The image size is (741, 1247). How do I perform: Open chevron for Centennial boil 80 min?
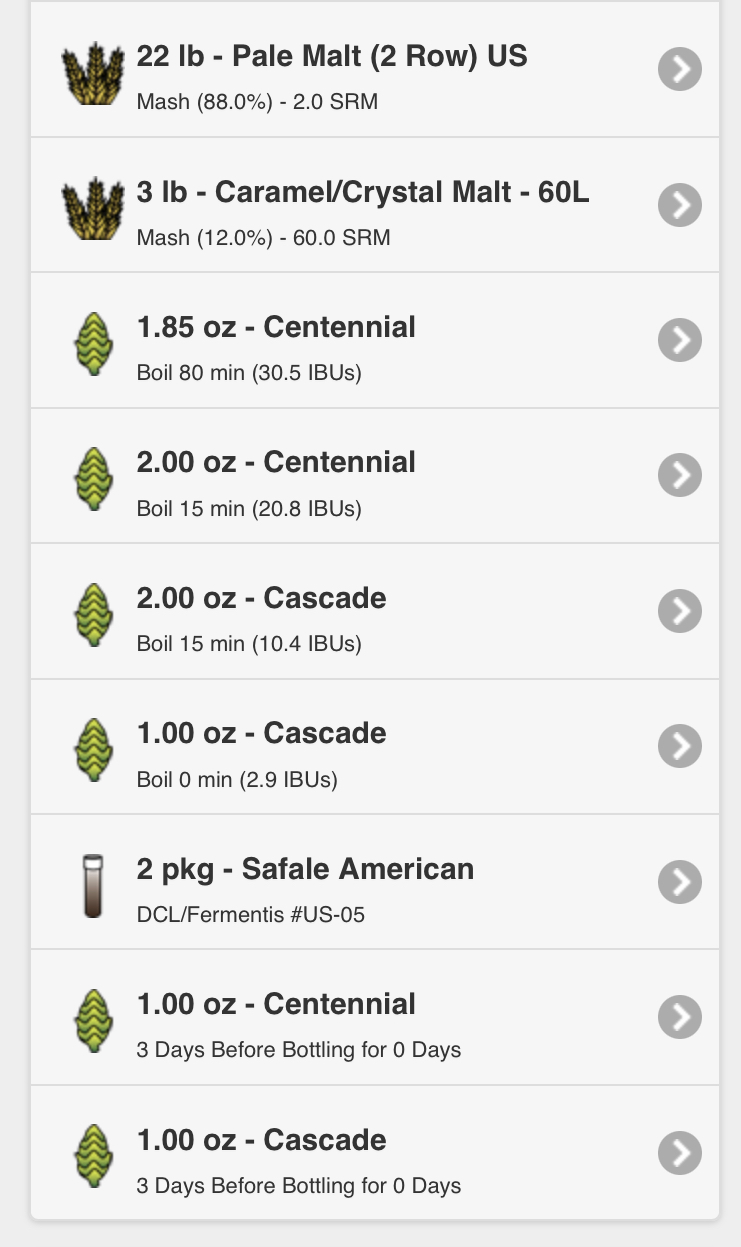click(680, 341)
